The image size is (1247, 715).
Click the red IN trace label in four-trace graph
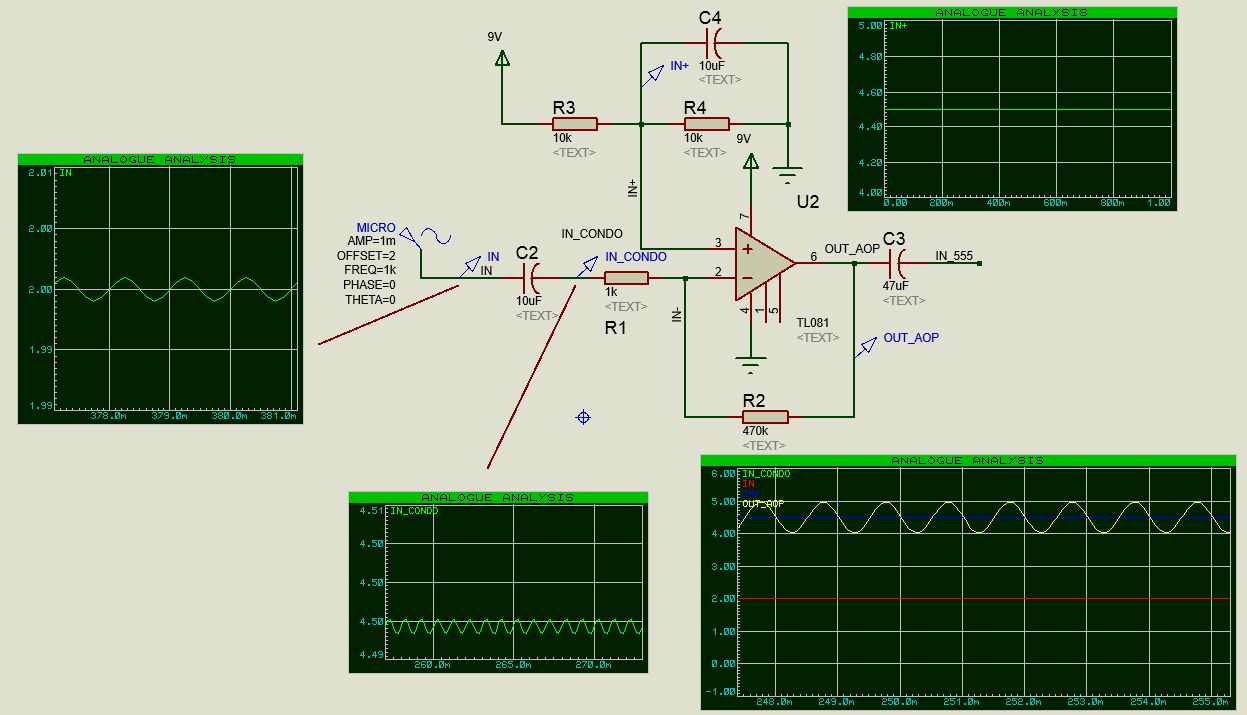click(747, 484)
